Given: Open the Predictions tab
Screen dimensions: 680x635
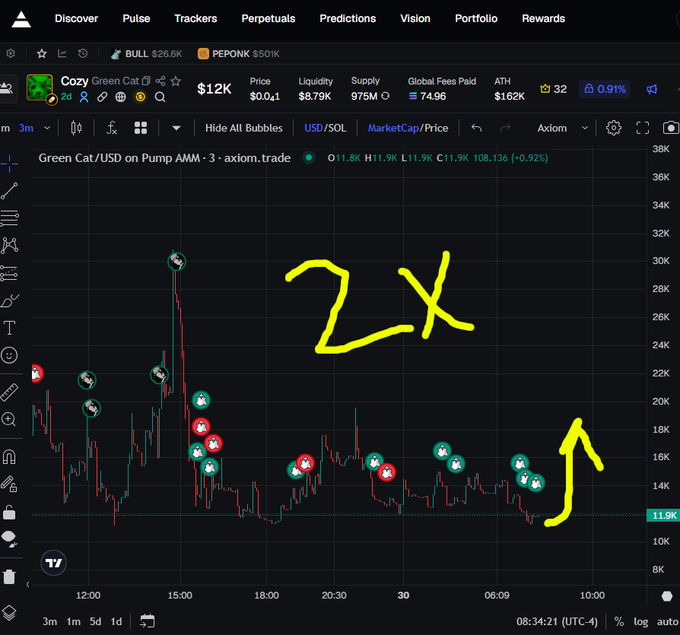Looking at the screenshot, I should 347,19.
